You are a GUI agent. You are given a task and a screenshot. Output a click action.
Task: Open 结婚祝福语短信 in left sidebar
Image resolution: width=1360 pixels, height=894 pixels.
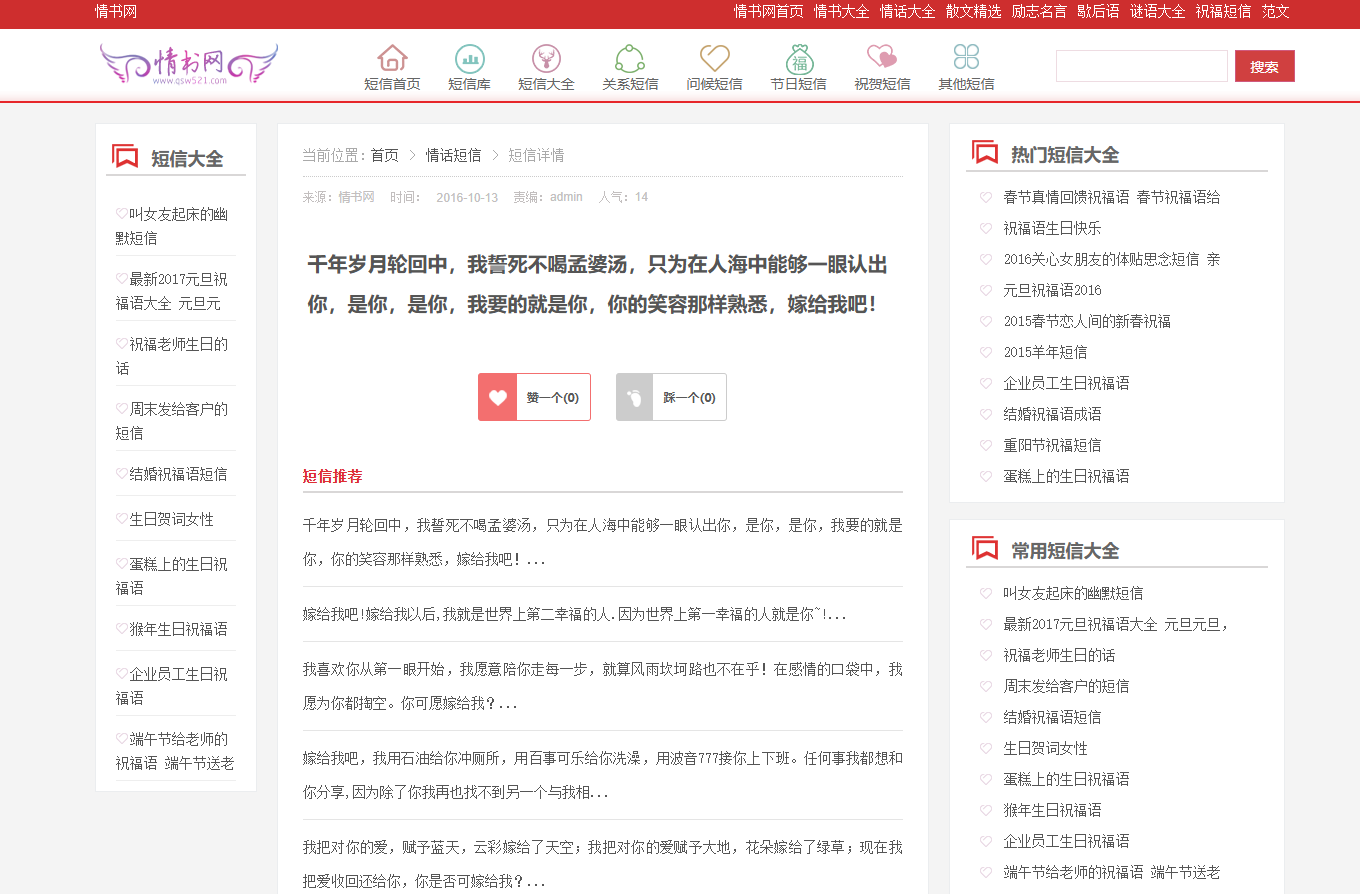point(178,474)
